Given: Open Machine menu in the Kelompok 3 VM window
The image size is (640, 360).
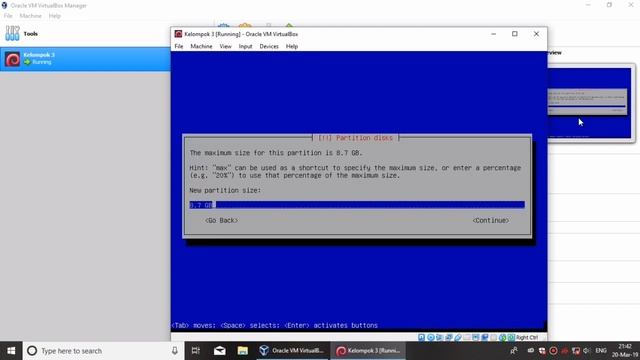Looking at the screenshot, I should tap(201, 46).
